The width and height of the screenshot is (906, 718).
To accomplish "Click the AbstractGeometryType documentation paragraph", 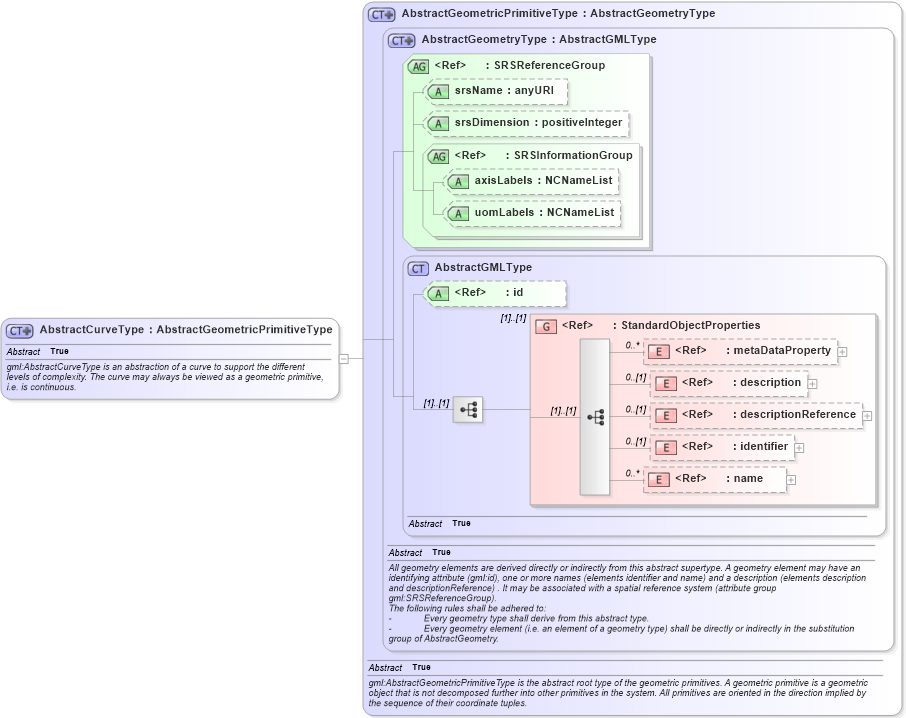I will pyautogui.click(x=627, y=604).
